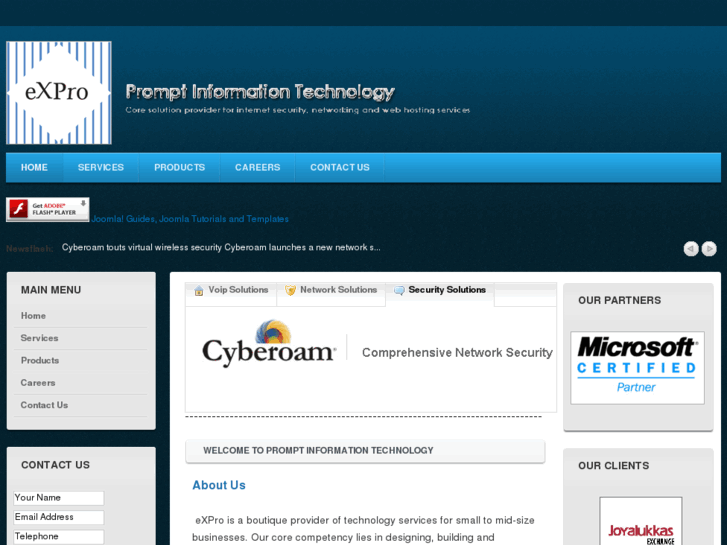Open CAREERS in the top navigation bar

257,167
